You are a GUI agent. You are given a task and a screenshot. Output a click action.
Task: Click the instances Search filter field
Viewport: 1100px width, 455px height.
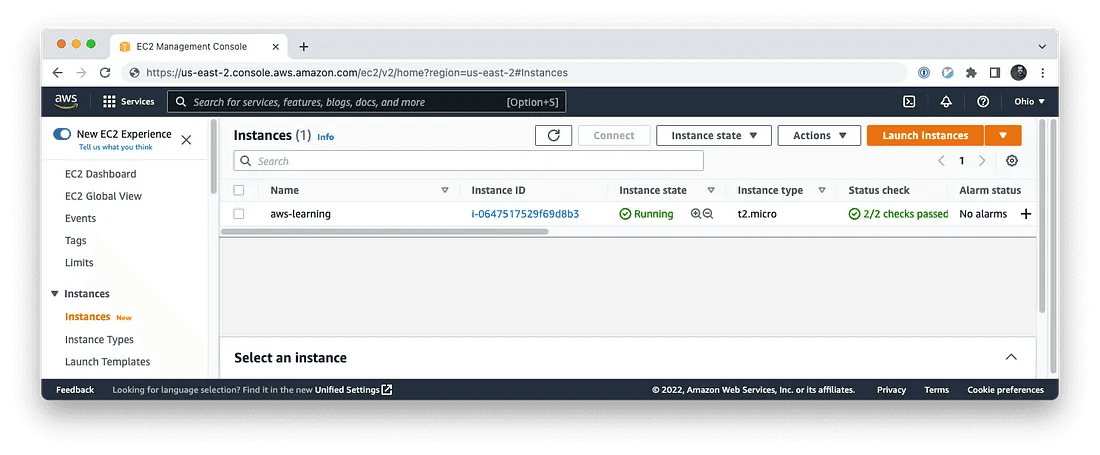click(x=468, y=161)
